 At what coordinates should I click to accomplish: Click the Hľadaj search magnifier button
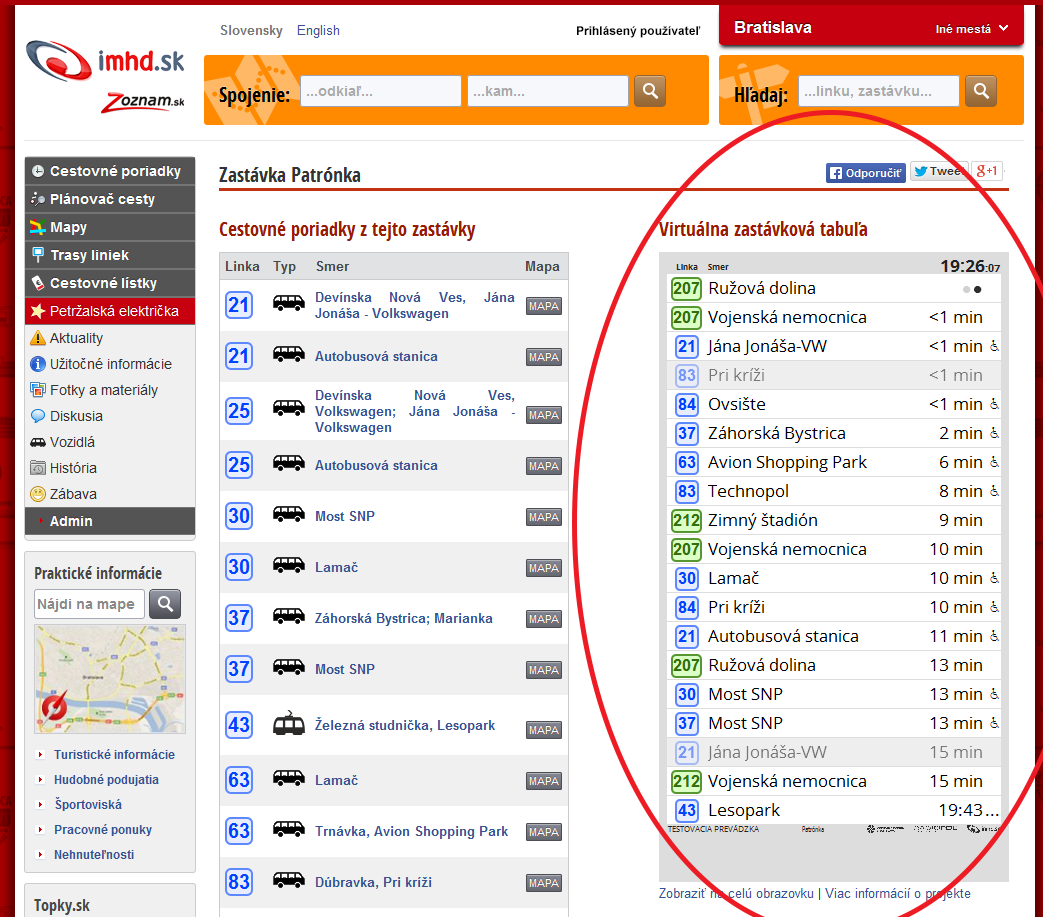pyautogui.click(x=981, y=91)
